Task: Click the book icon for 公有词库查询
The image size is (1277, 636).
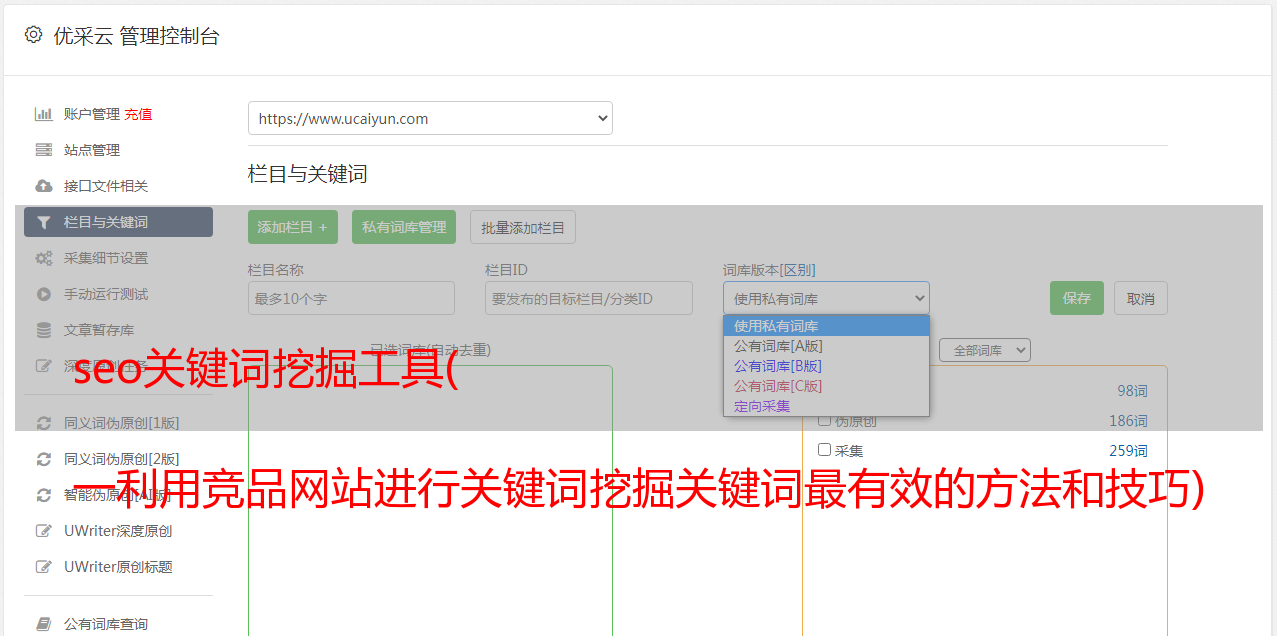Action: click(x=43, y=624)
